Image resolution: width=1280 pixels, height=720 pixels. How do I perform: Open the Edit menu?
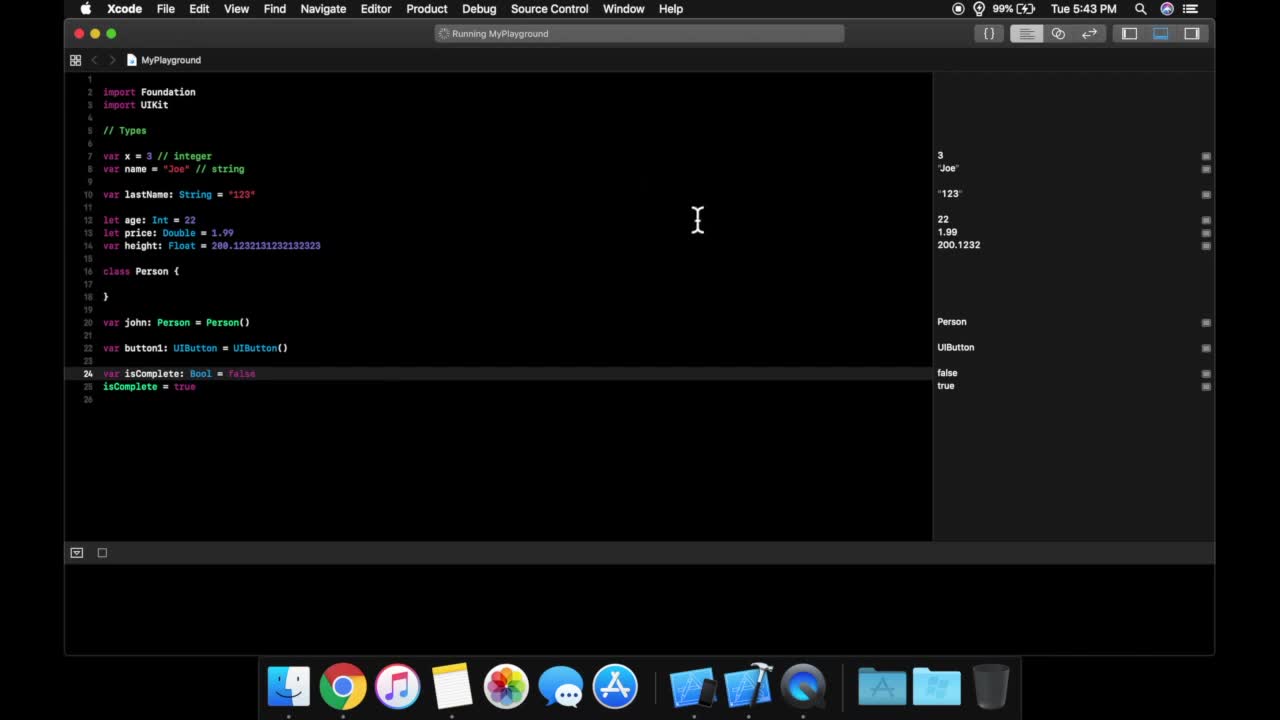click(199, 9)
